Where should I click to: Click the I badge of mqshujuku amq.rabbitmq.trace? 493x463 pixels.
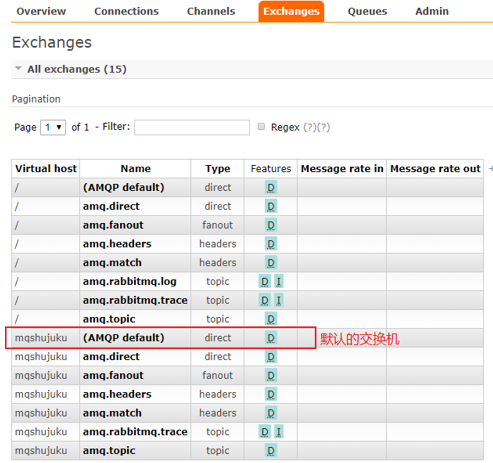pyautogui.click(x=279, y=432)
